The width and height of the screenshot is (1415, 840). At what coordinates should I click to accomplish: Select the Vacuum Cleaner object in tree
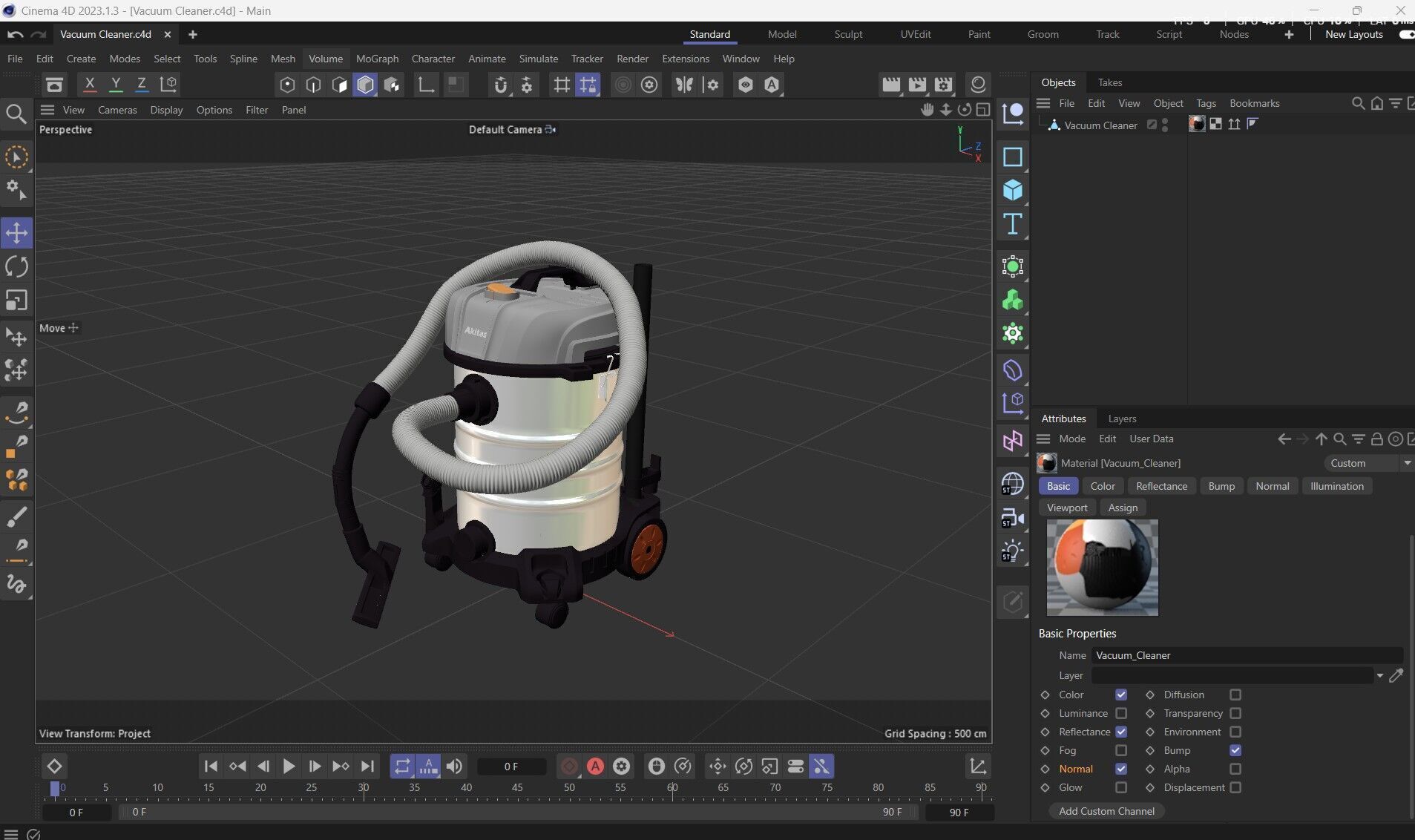1100,125
